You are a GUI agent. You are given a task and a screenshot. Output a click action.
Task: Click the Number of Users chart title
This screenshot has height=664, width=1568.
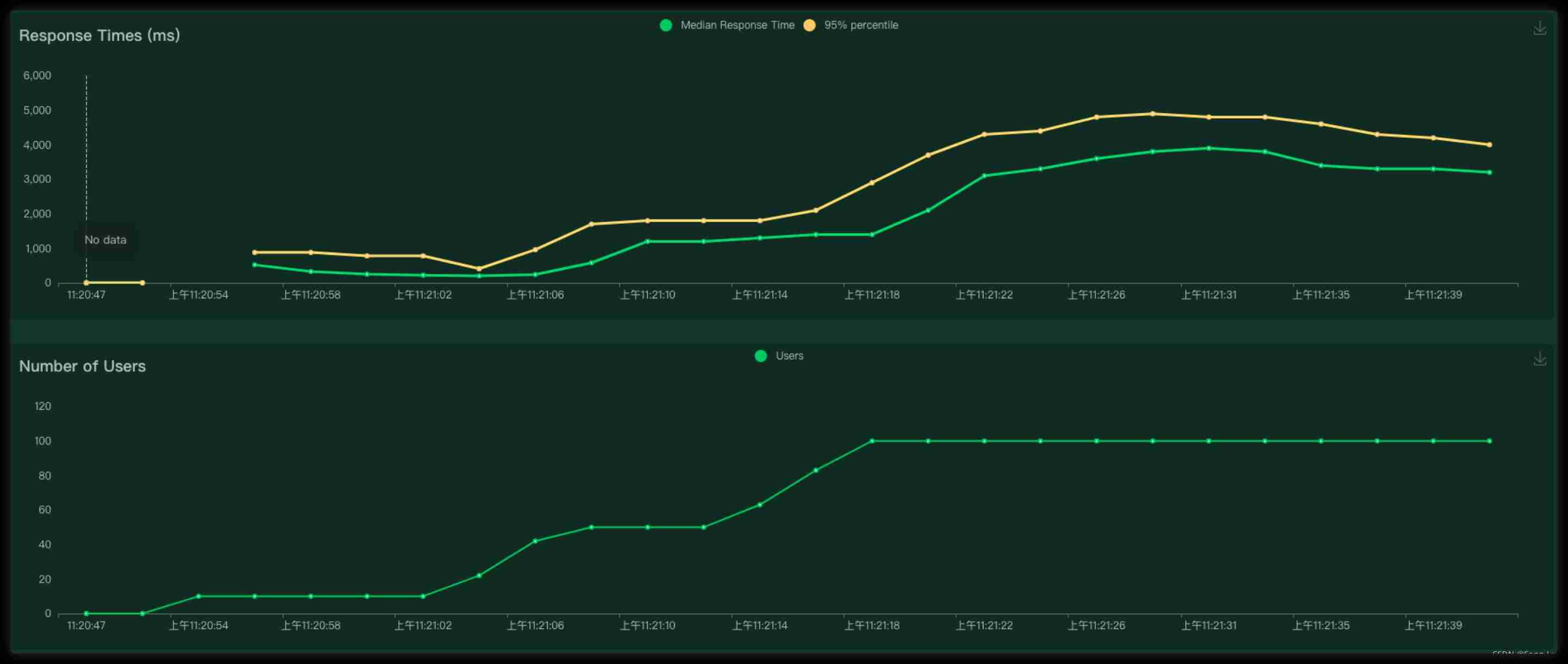[x=82, y=366]
